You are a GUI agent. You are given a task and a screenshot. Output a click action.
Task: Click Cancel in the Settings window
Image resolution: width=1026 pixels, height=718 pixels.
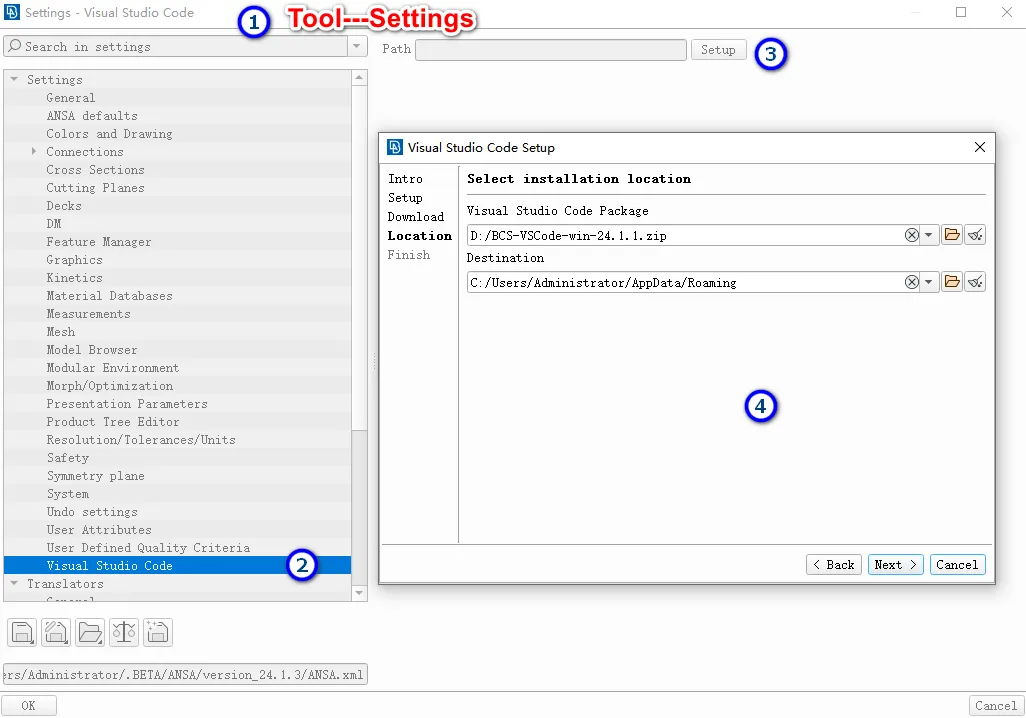996,706
